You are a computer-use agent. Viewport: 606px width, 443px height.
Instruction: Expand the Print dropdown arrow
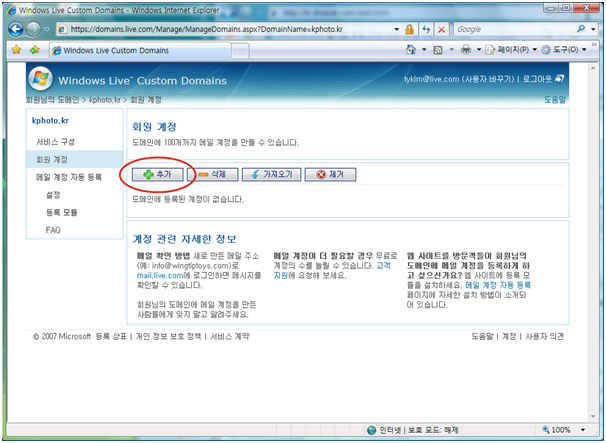478,49
